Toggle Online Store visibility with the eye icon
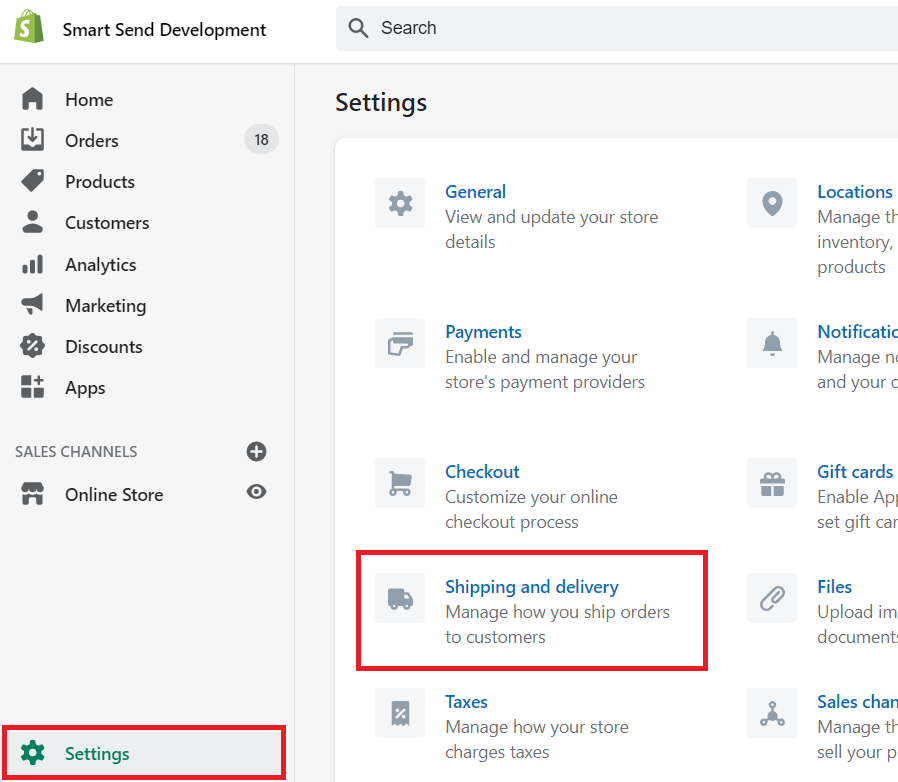 click(x=257, y=492)
